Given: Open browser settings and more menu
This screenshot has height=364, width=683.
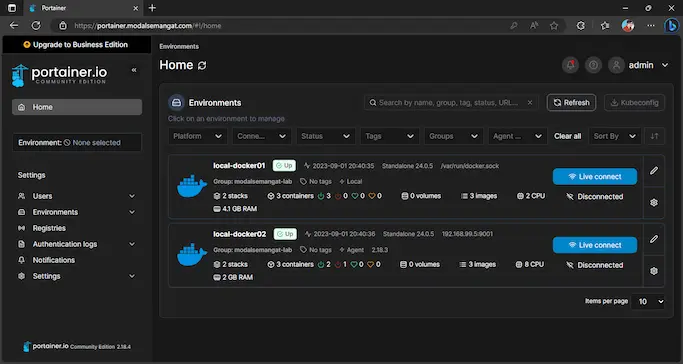Looking at the screenshot, I should [x=651, y=26].
